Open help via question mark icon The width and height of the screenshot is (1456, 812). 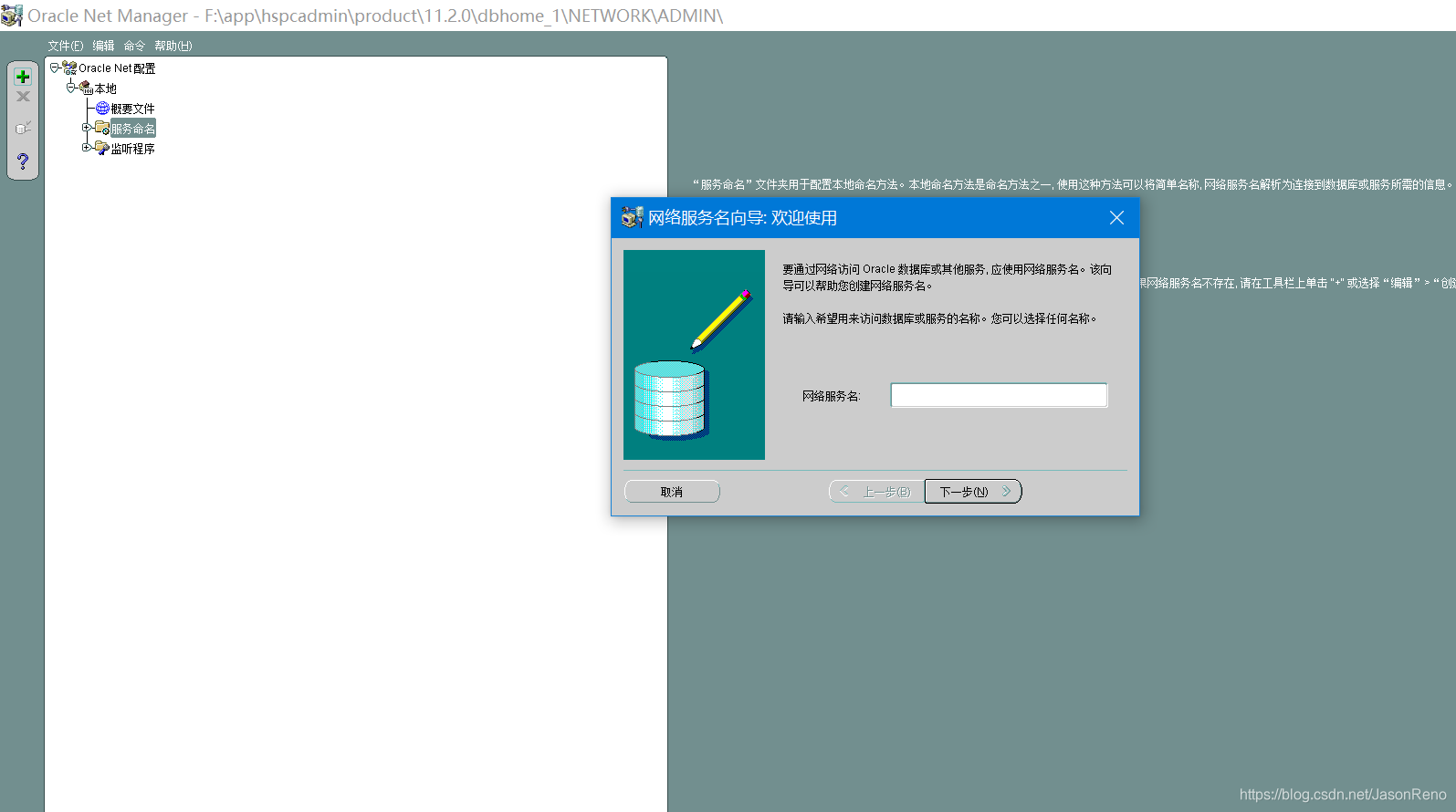click(x=23, y=161)
